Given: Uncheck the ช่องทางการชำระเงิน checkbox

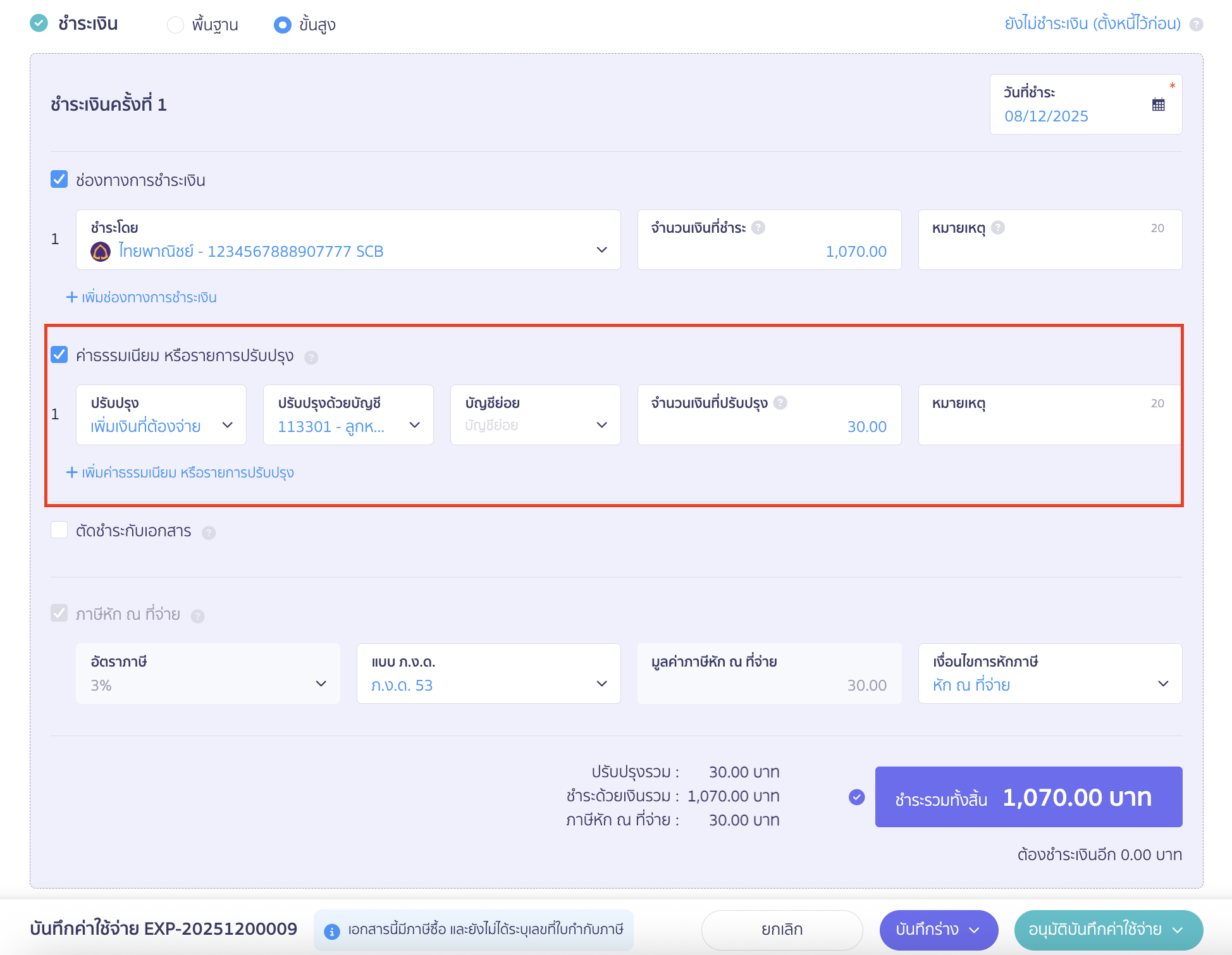Looking at the screenshot, I should pos(59,180).
